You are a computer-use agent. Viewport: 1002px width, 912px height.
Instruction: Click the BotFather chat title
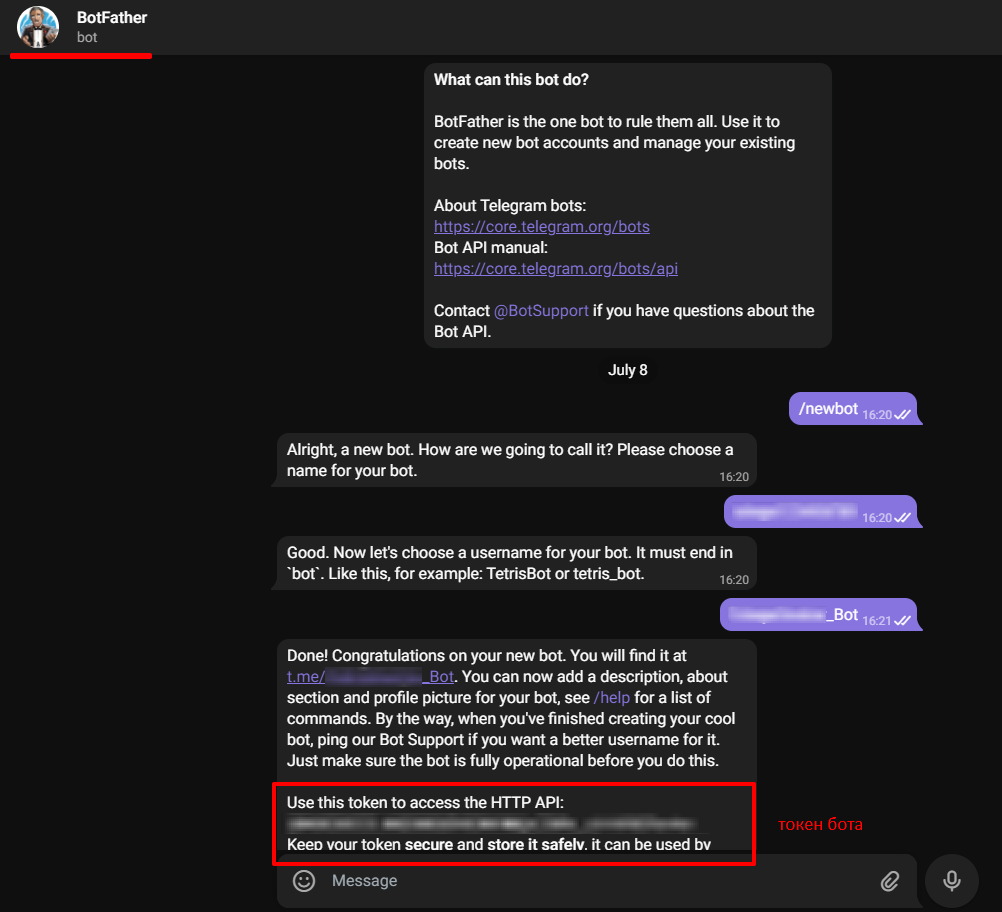pyautogui.click(x=112, y=18)
